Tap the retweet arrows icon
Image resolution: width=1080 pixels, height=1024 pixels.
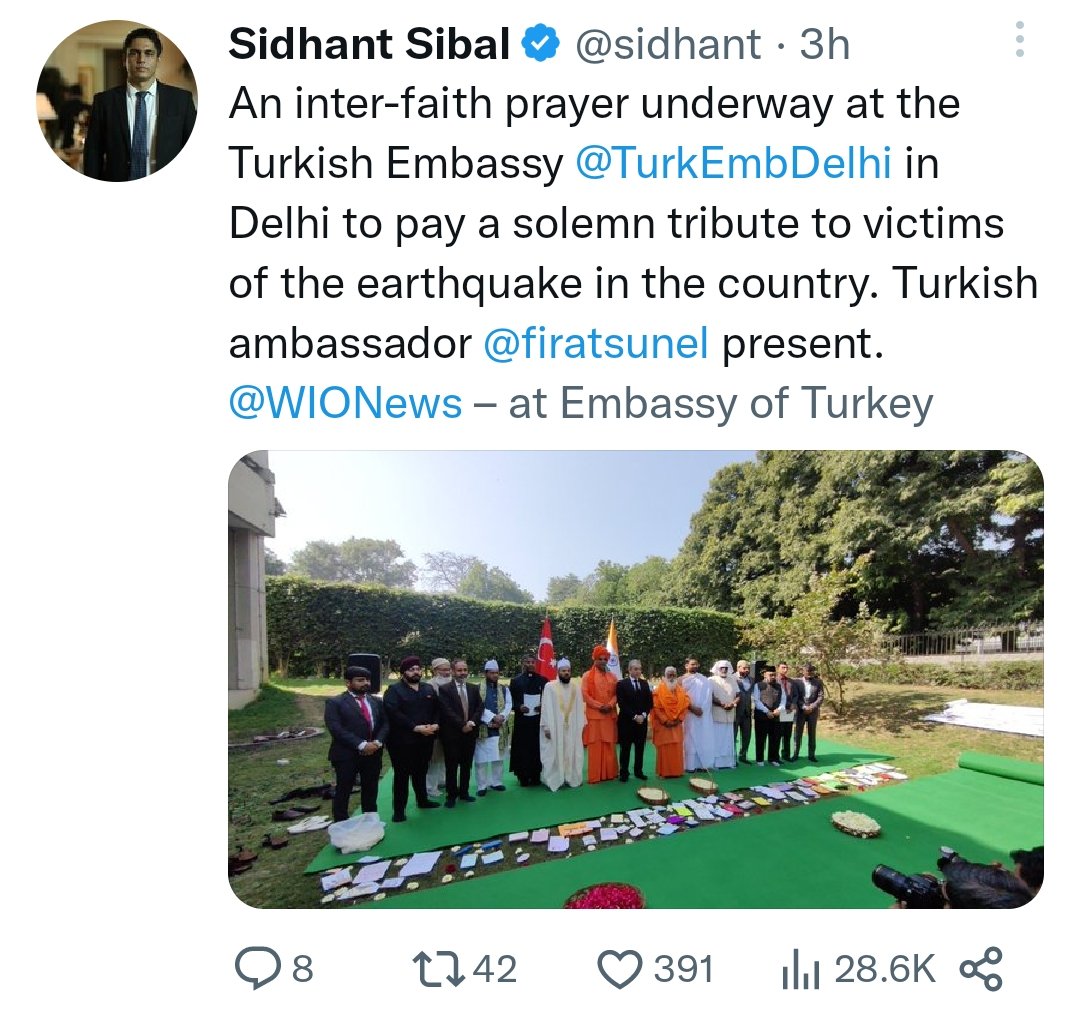tap(436, 968)
